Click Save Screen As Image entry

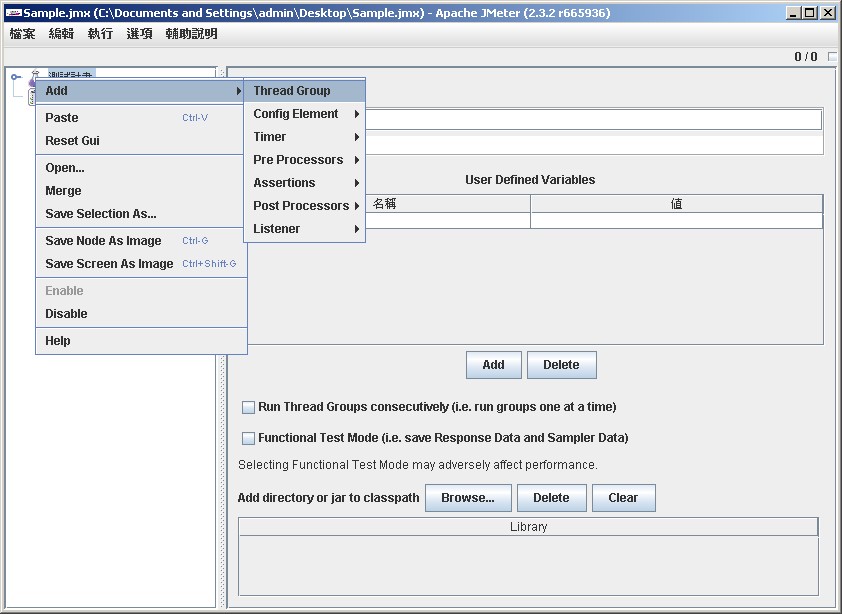141,264
